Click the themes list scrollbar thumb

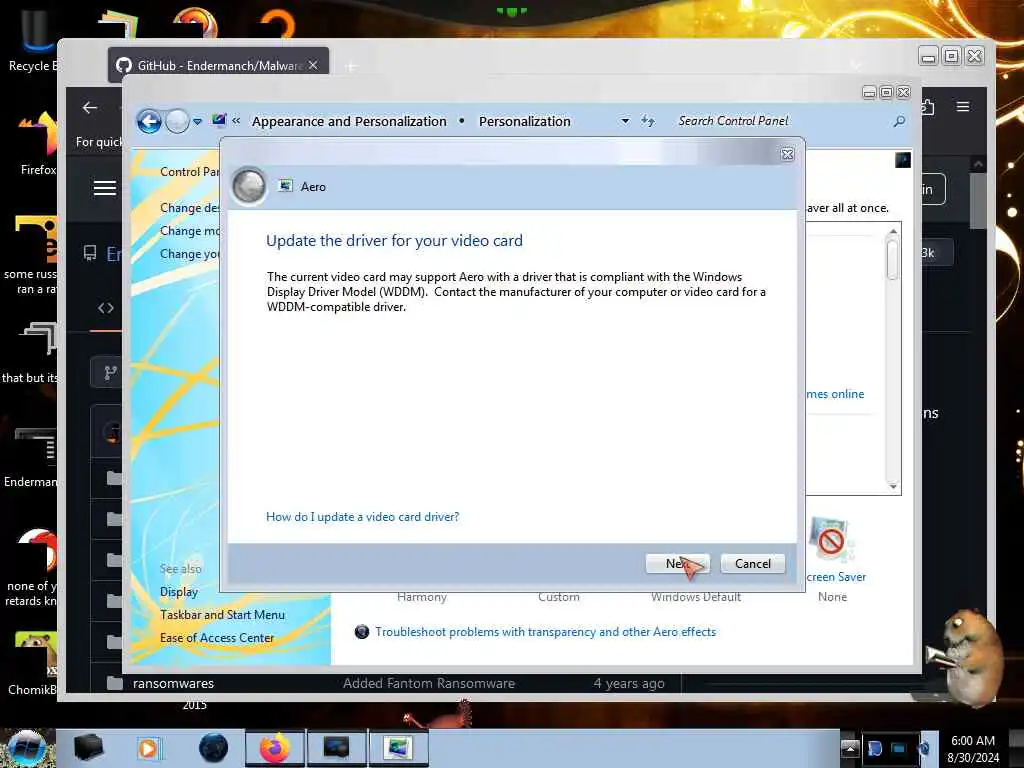[x=892, y=259]
